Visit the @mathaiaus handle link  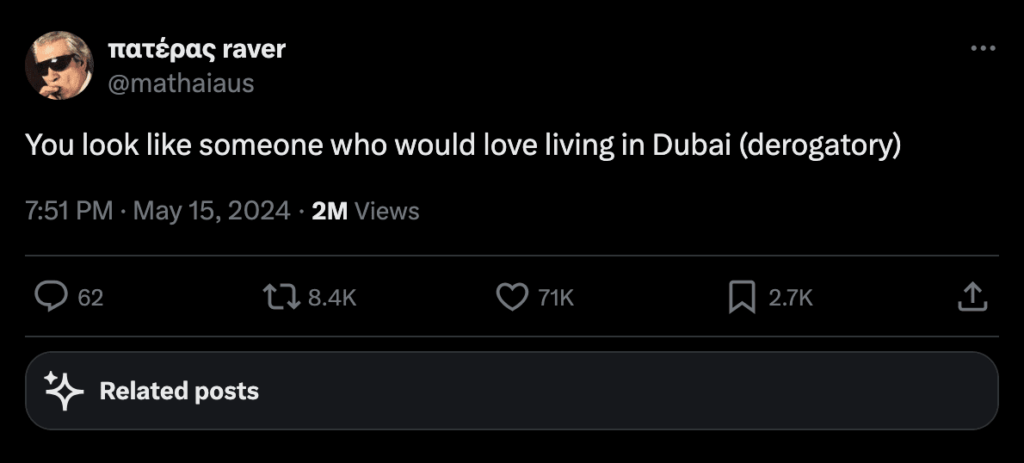[180, 83]
